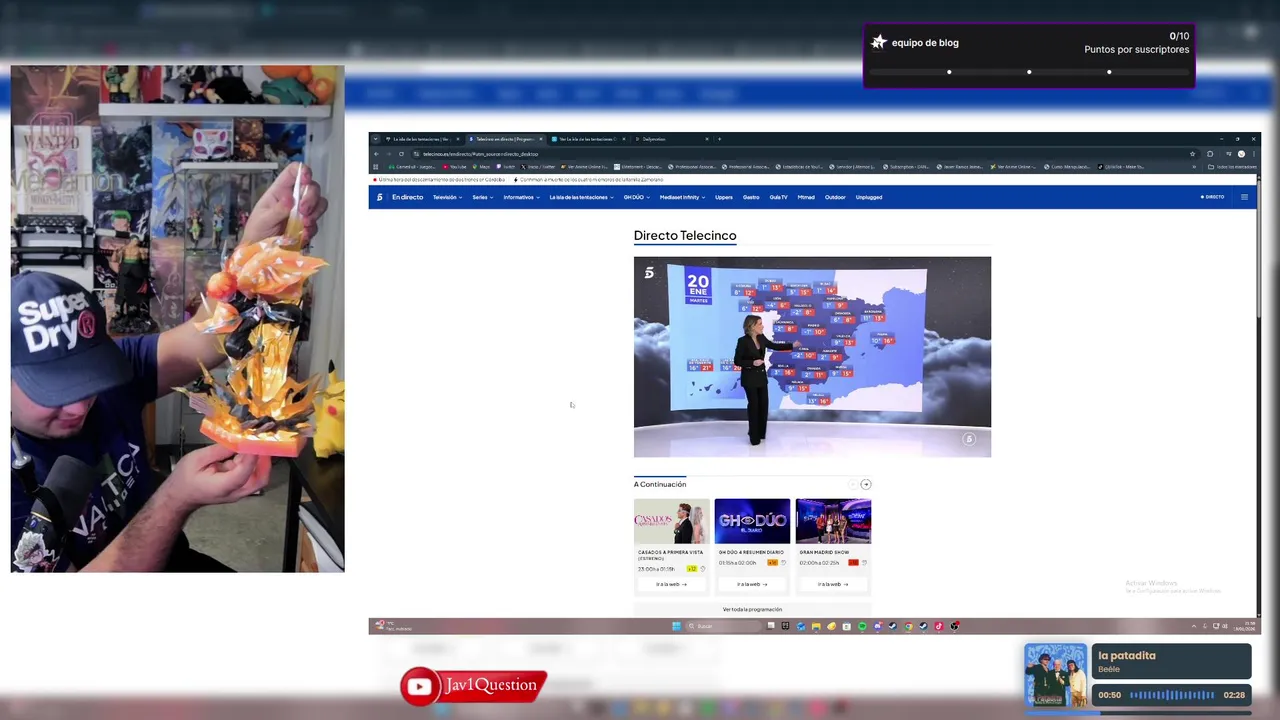Click the previous arrow in A Continuación
The image size is (1280, 720).
[x=852, y=484]
